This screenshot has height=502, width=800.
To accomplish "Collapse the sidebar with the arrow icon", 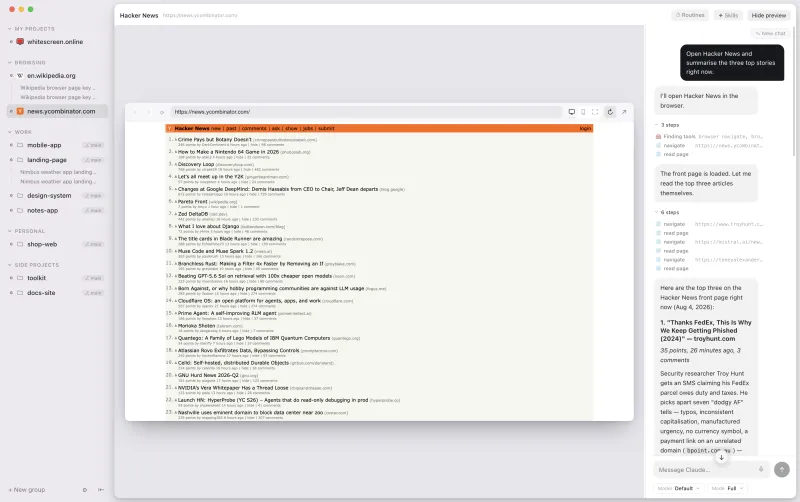I will coord(101,490).
